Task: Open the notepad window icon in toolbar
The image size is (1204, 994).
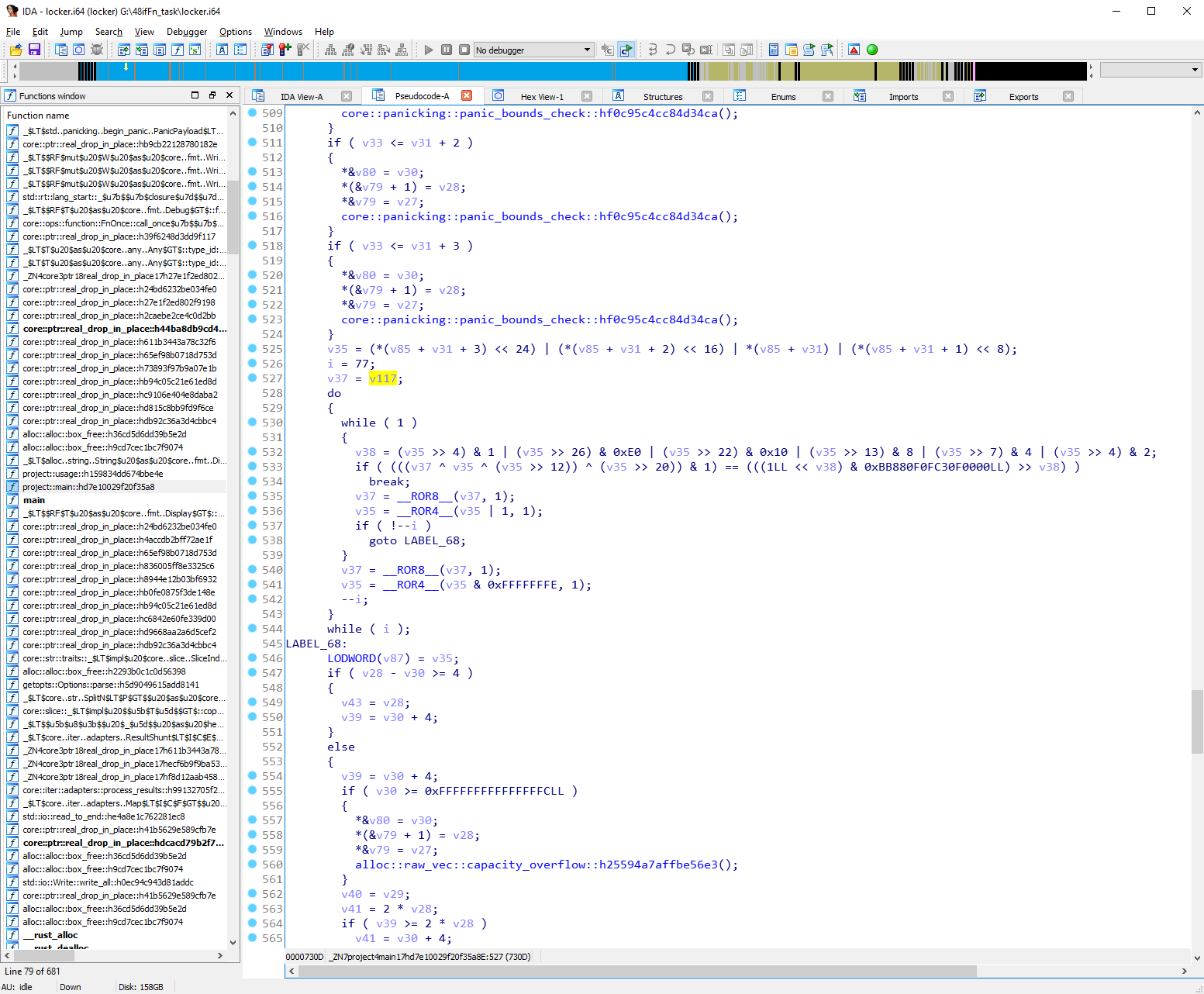Action: 792,50
